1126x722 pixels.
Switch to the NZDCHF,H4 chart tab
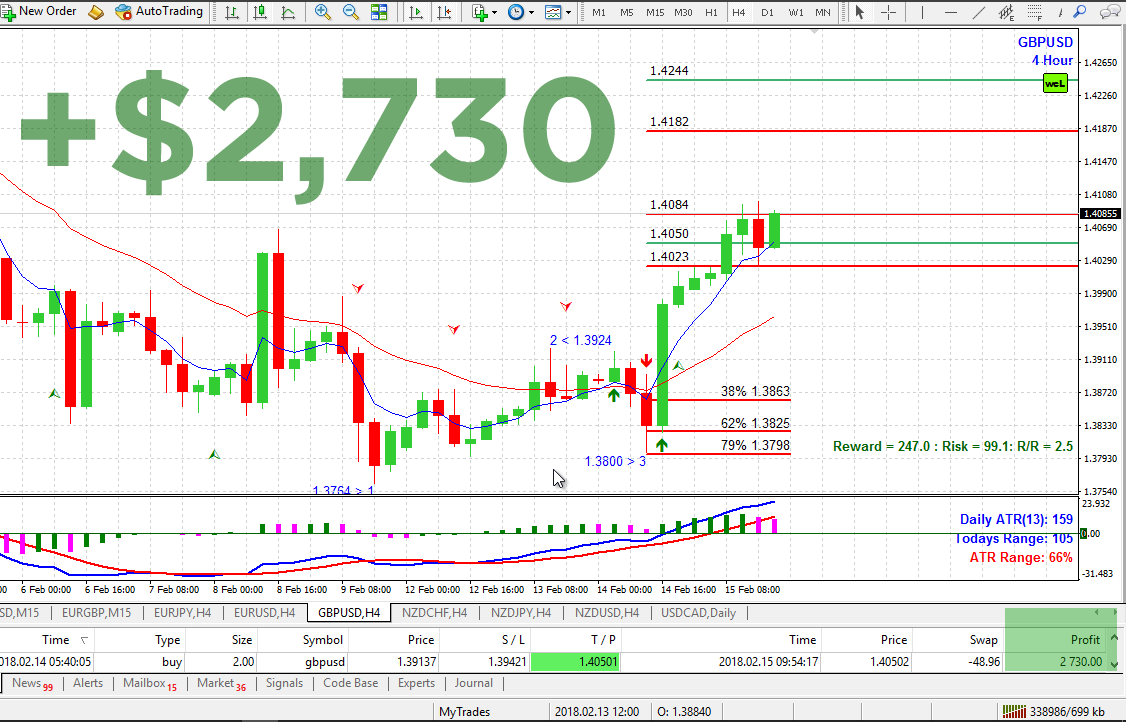coord(434,613)
